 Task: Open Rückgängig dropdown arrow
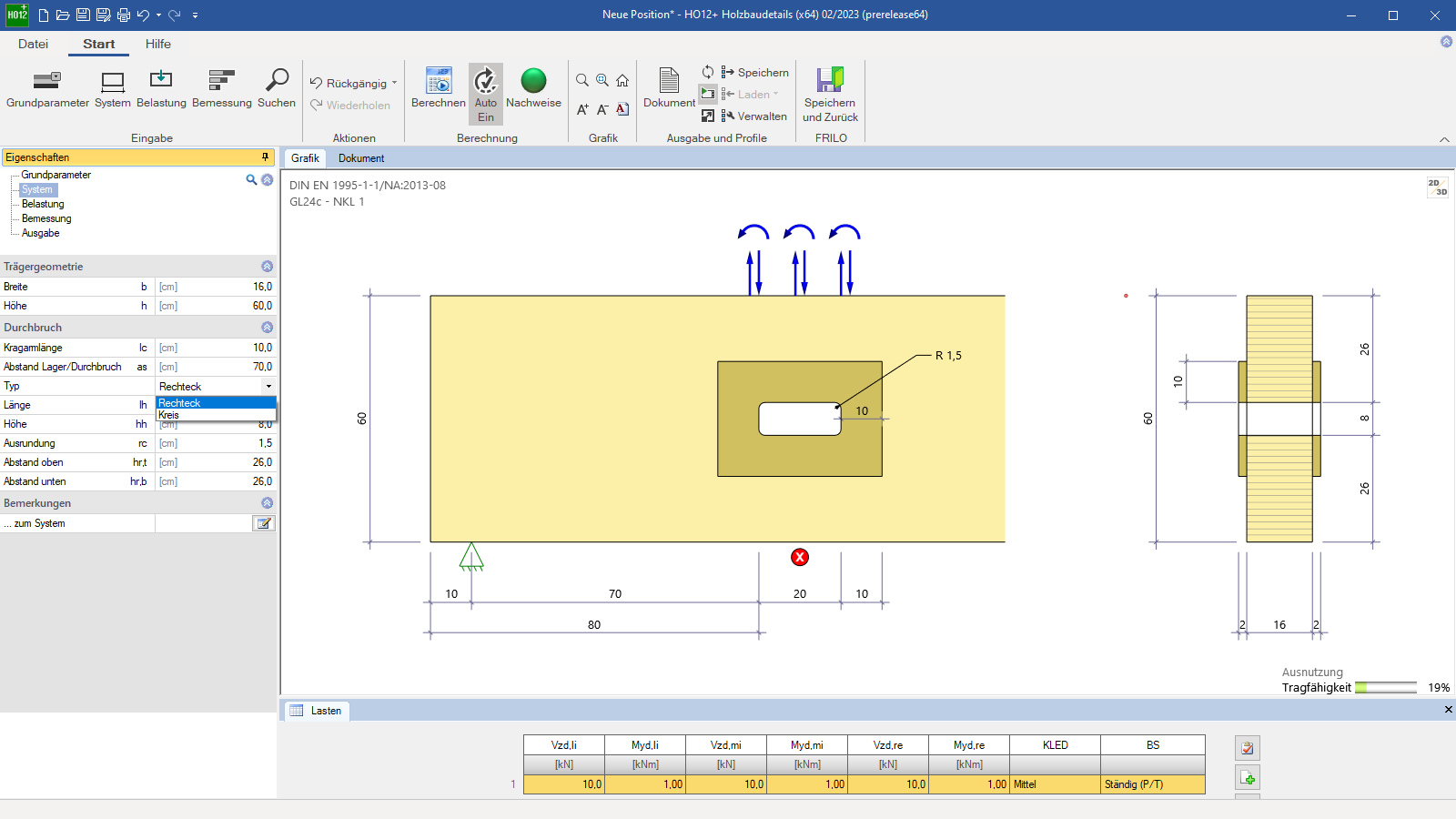point(395,83)
